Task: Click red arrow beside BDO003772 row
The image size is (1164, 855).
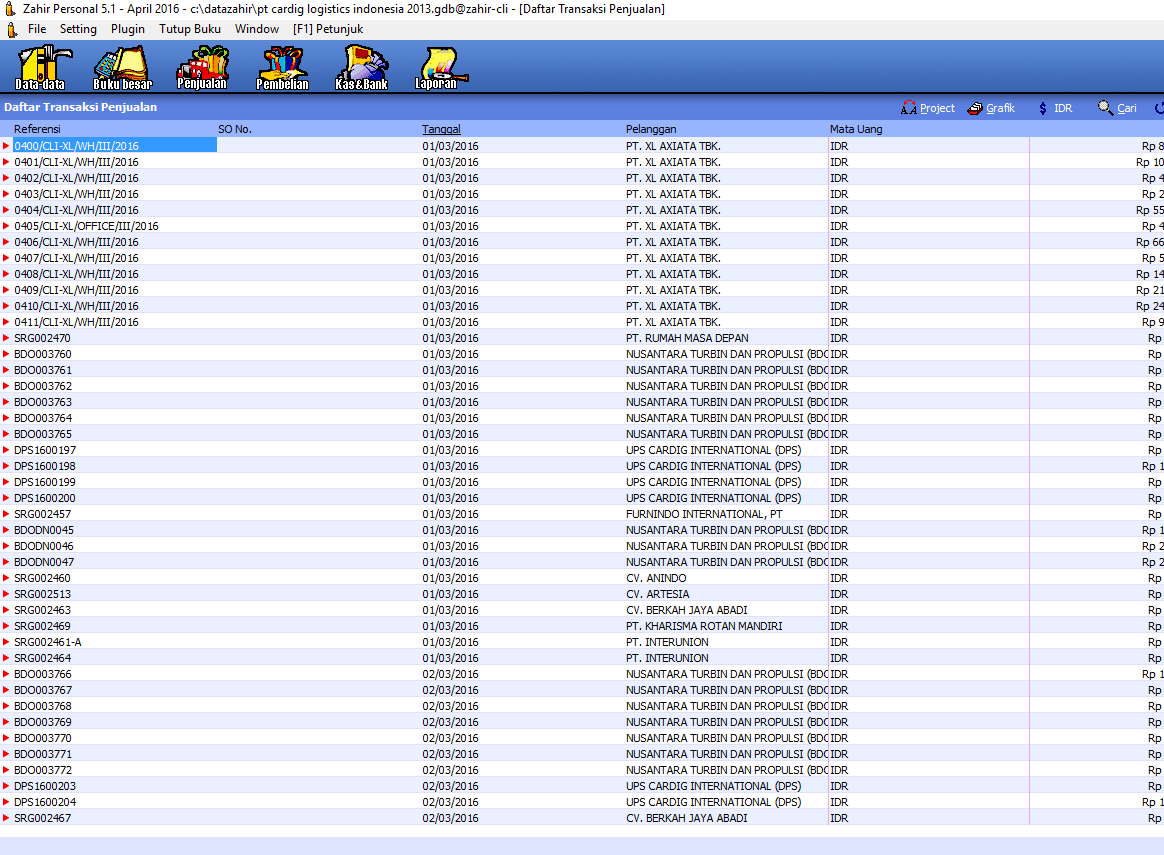Action: pos(6,770)
